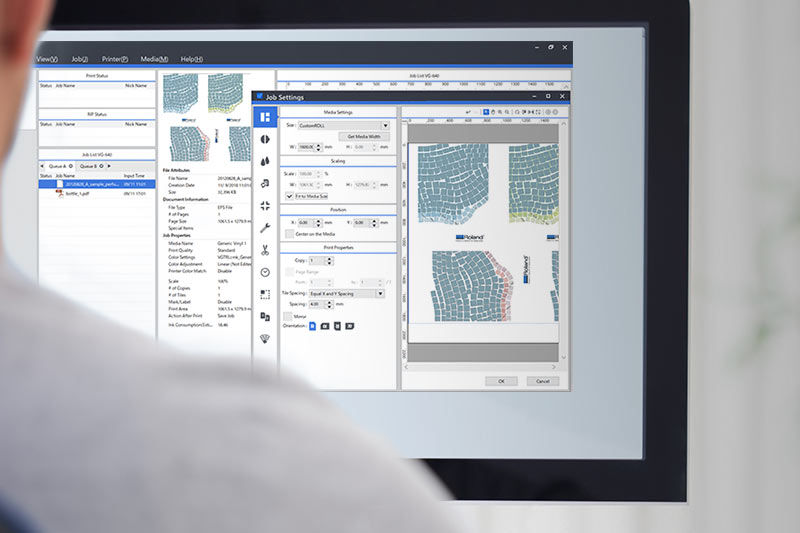Image resolution: width=800 pixels, height=533 pixels.
Task: Open the Quality half-circle icon in sidebar
Action: (265, 139)
